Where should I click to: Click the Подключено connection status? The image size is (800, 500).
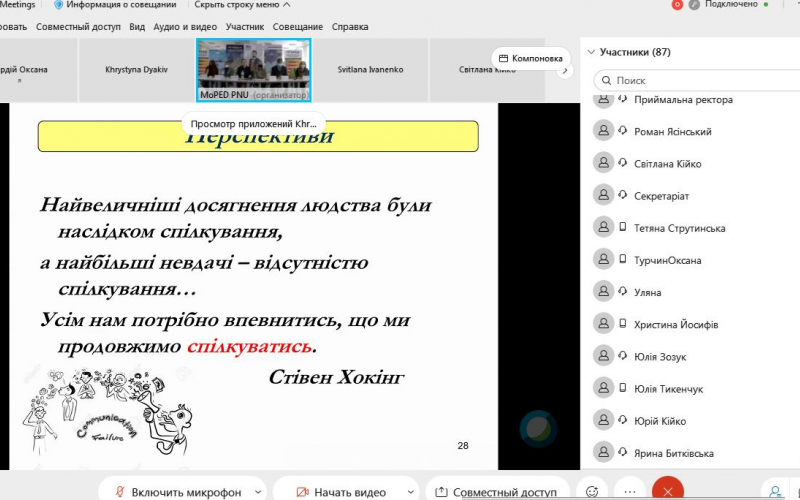731,4
